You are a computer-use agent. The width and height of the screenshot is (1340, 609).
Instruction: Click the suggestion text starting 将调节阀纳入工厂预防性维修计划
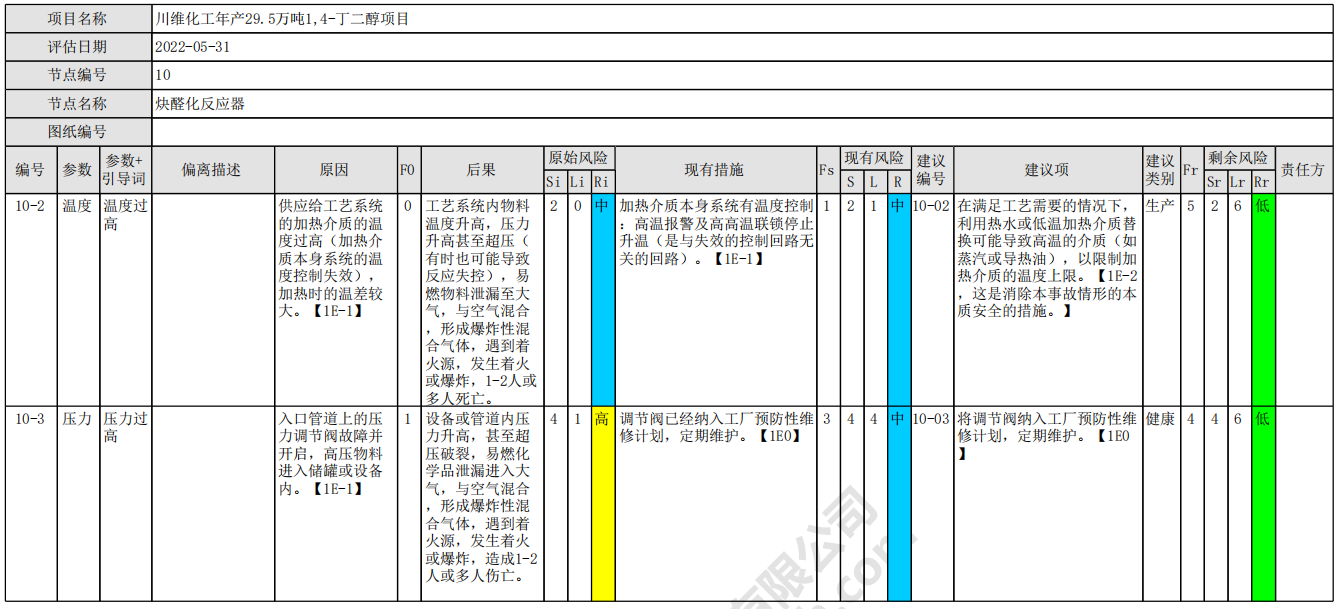pyautogui.click(x=1047, y=436)
